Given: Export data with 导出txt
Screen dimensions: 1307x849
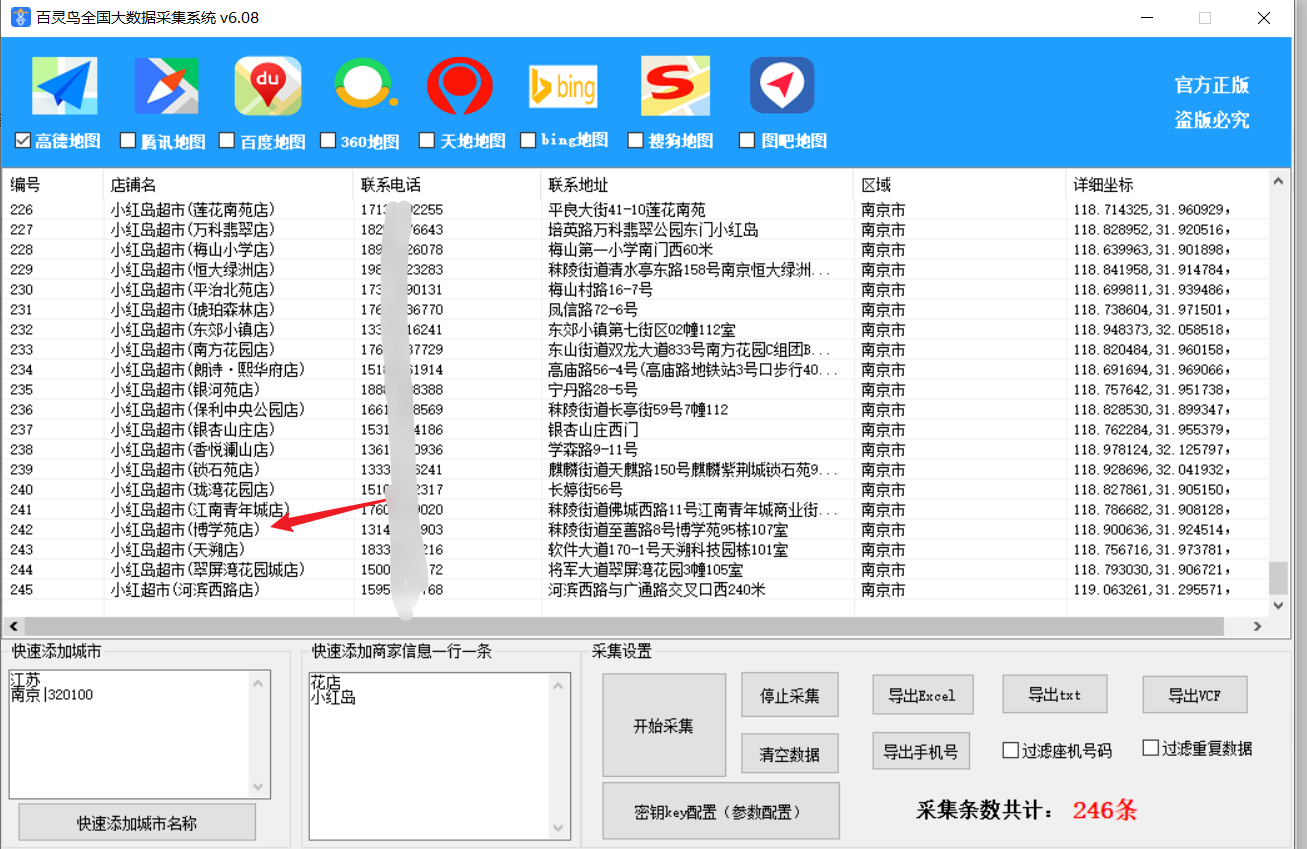Looking at the screenshot, I should [x=1054, y=694].
